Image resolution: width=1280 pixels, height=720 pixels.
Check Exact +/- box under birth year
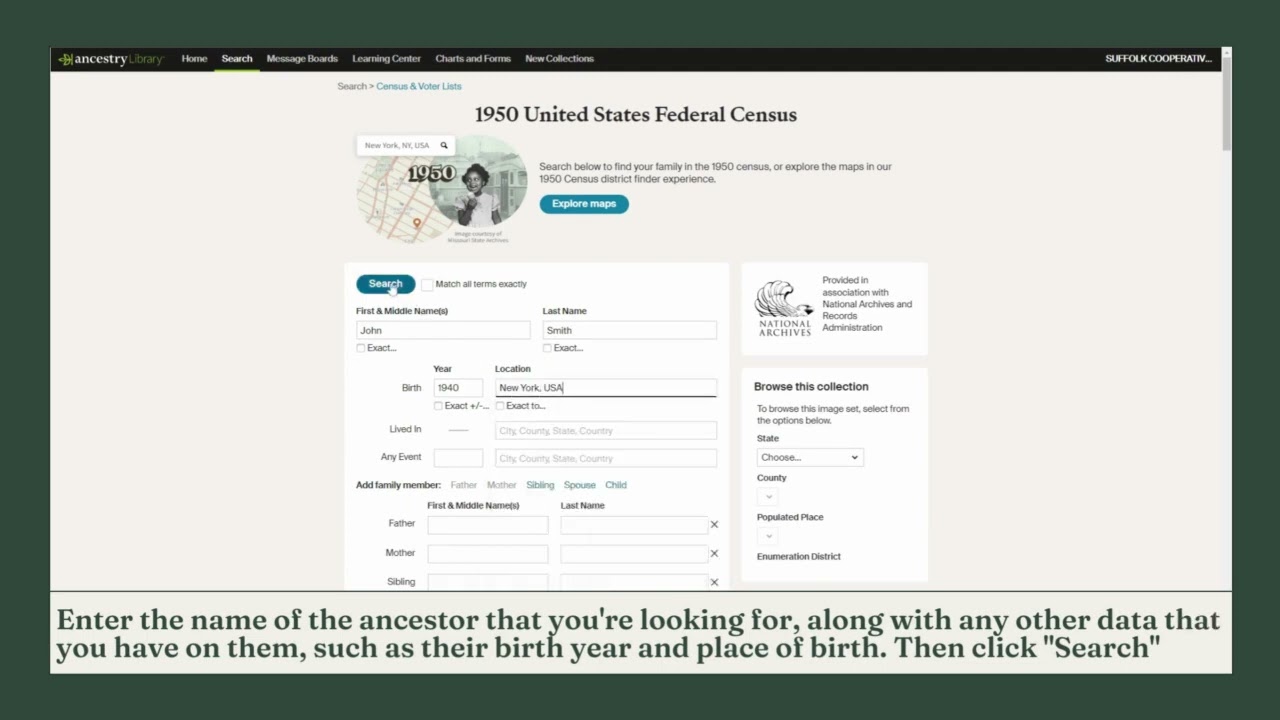[x=438, y=406]
